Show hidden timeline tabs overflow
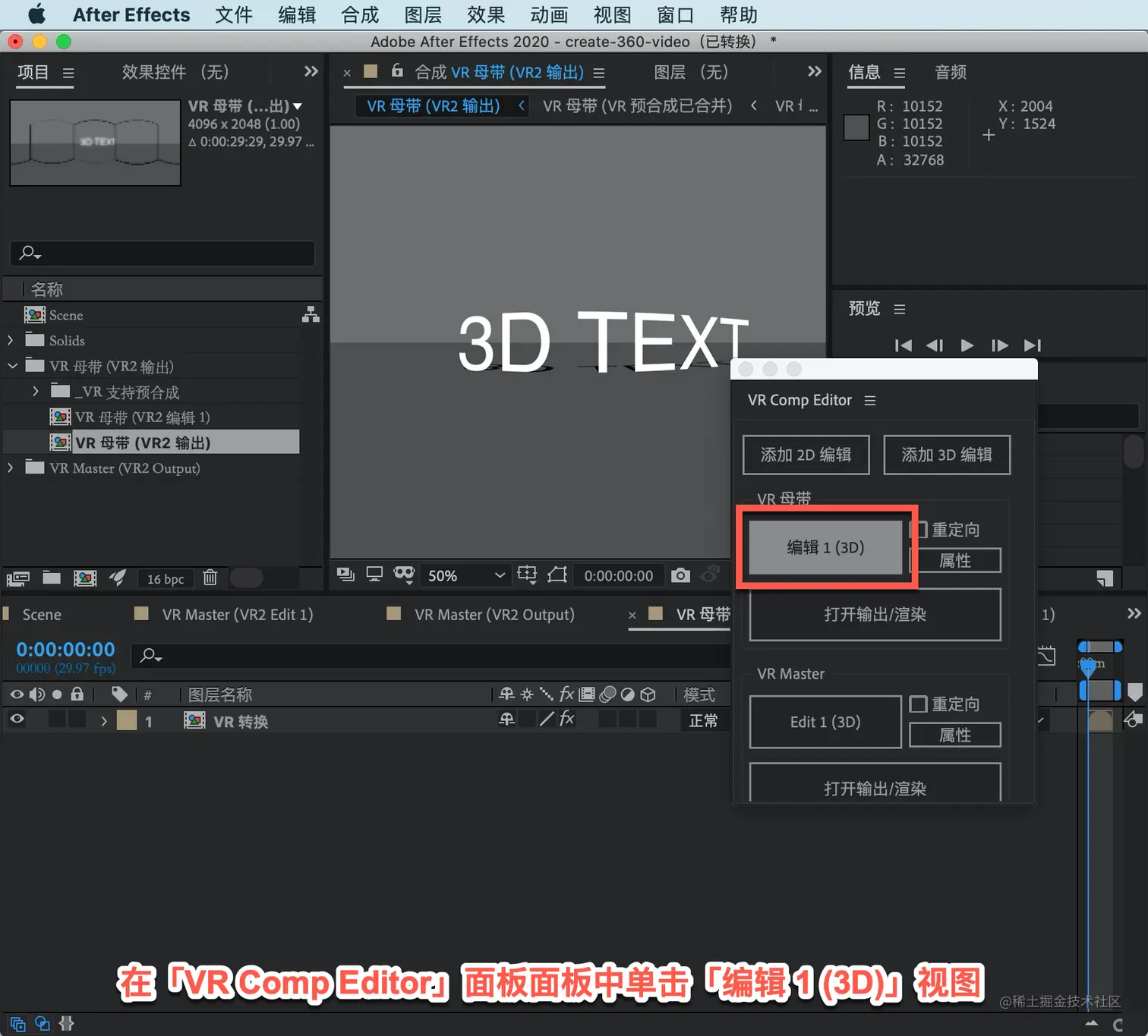 pyautogui.click(x=1134, y=613)
